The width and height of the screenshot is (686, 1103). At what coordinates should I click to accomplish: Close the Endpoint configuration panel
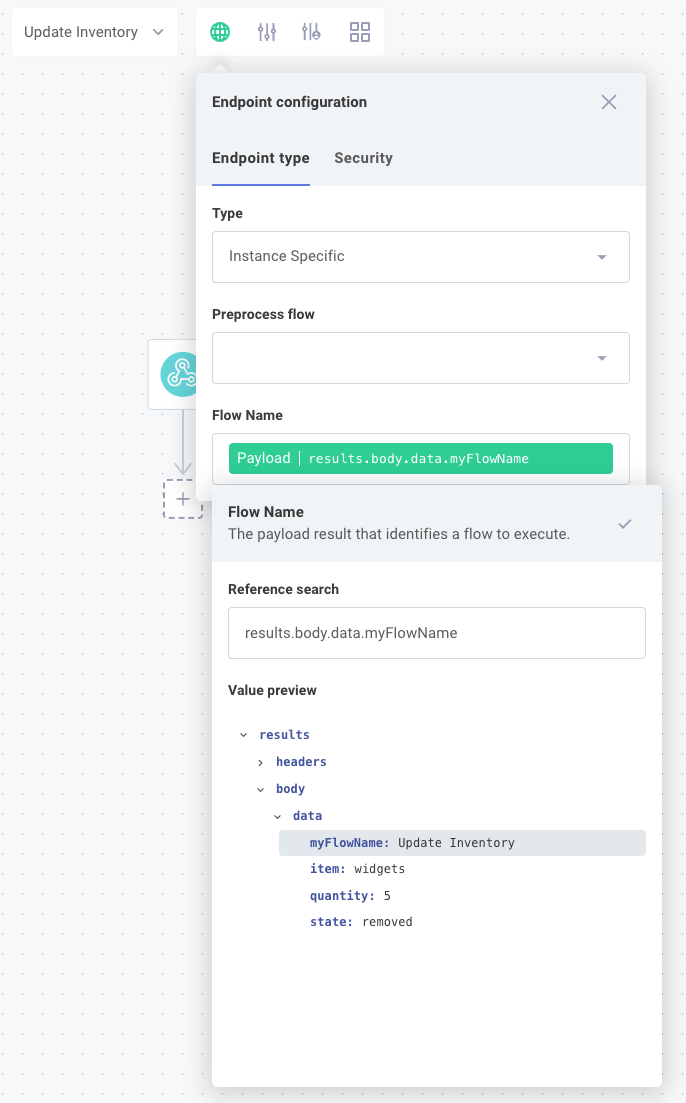pos(609,101)
